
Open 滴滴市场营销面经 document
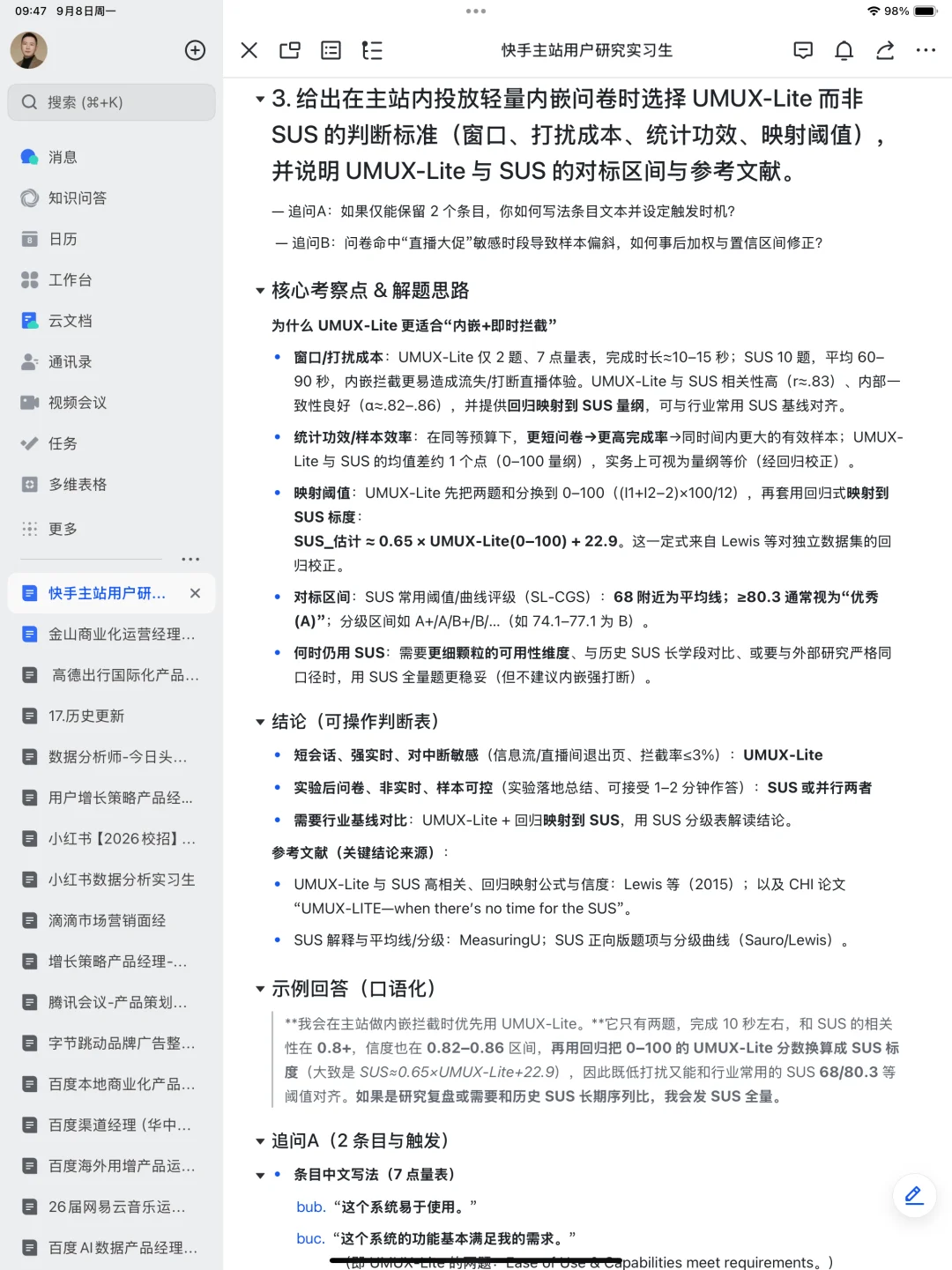click(x=111, y=920)
